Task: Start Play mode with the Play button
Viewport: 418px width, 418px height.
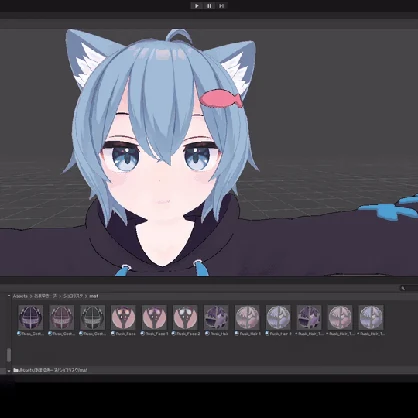Action: point(197,6)
